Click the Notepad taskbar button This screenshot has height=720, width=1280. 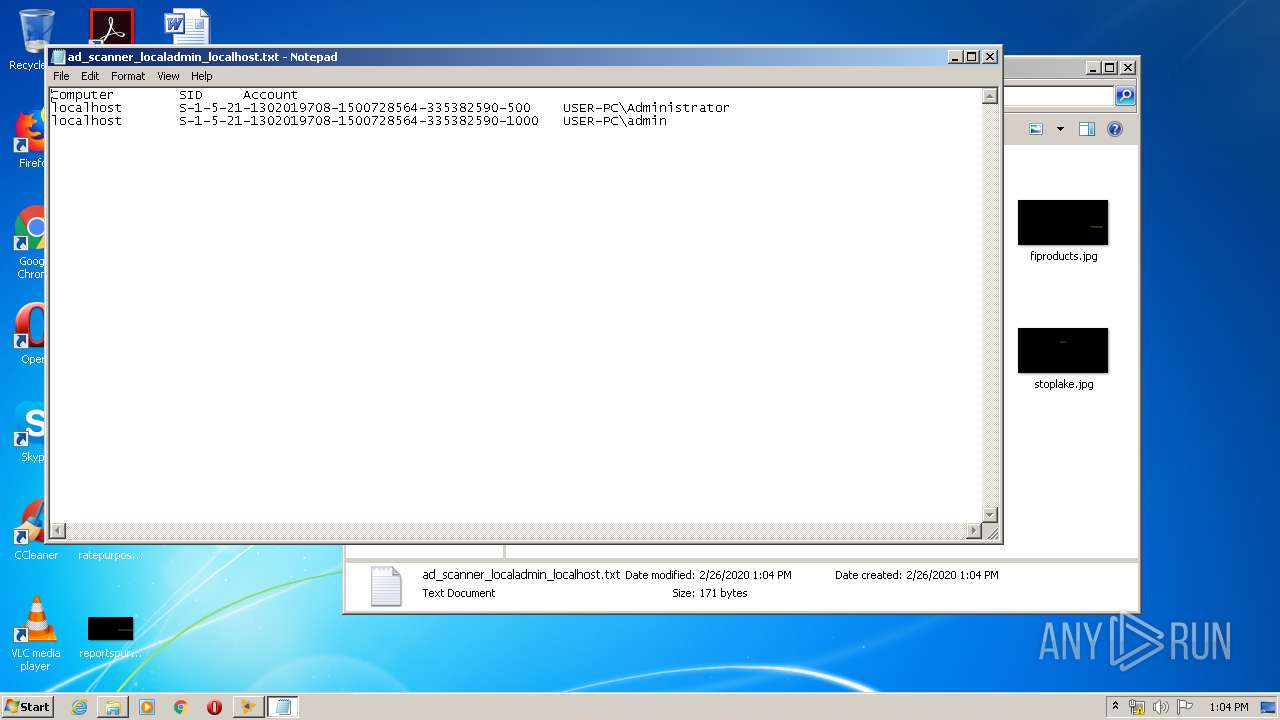282,707
